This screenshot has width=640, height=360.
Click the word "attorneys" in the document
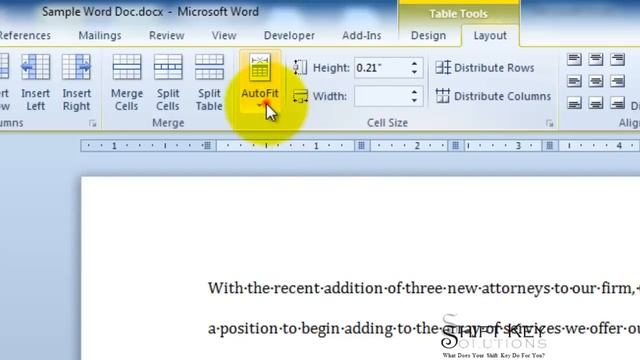pos(515,289)
